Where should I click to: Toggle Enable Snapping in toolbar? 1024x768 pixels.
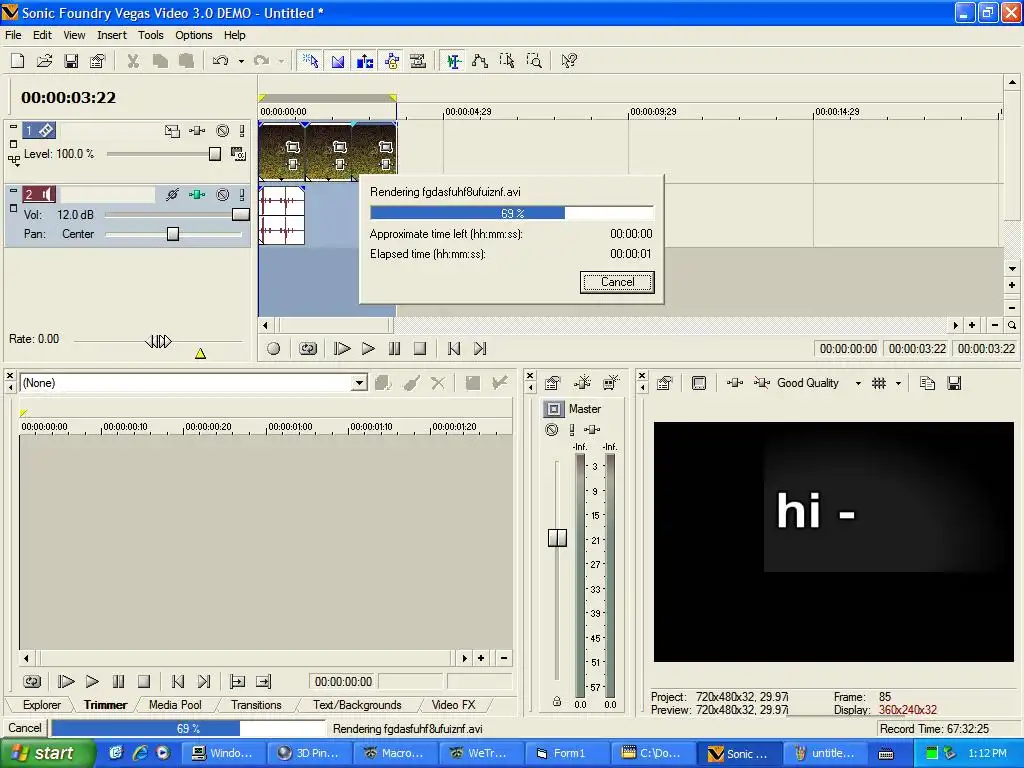click(x=310, y=61)
